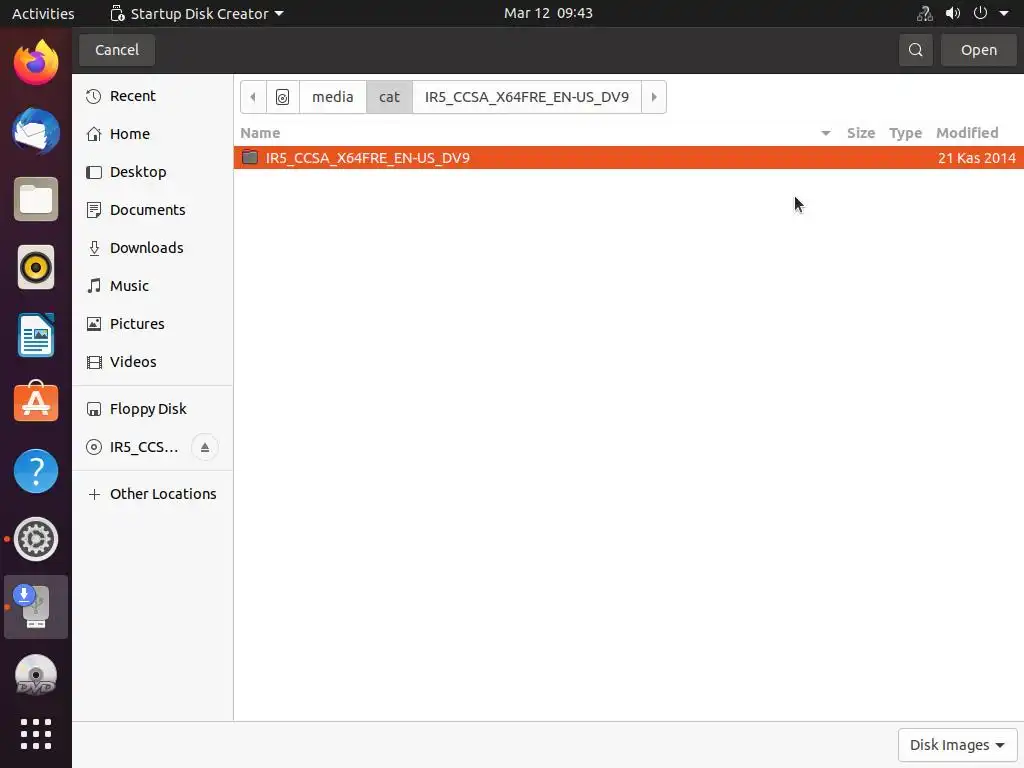Open Firefox from the dock
This screenshot has height=768, width=1024.
tap(36, 63)
